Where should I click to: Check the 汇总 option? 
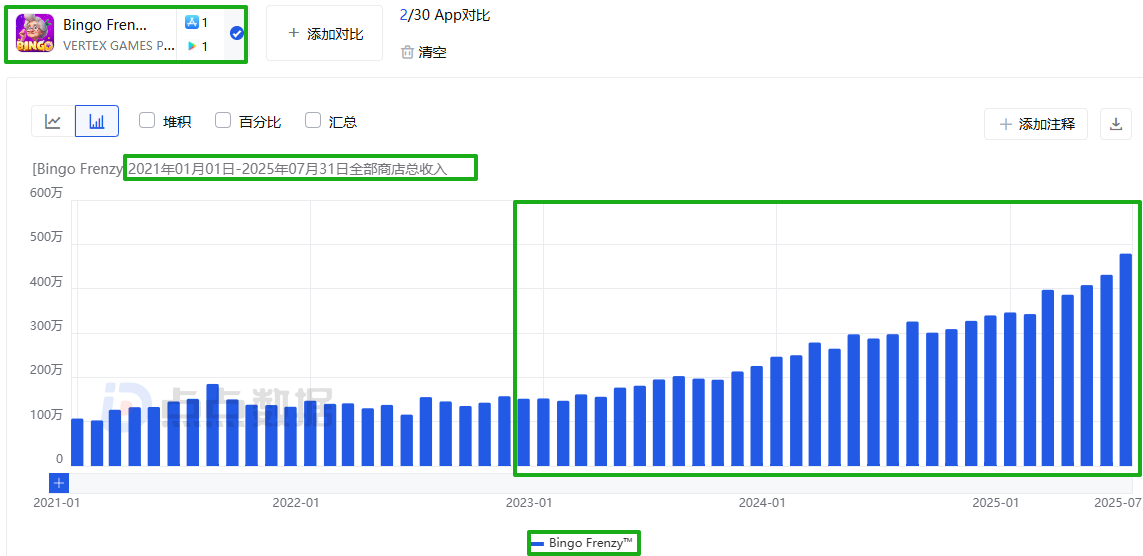[313, 121]
